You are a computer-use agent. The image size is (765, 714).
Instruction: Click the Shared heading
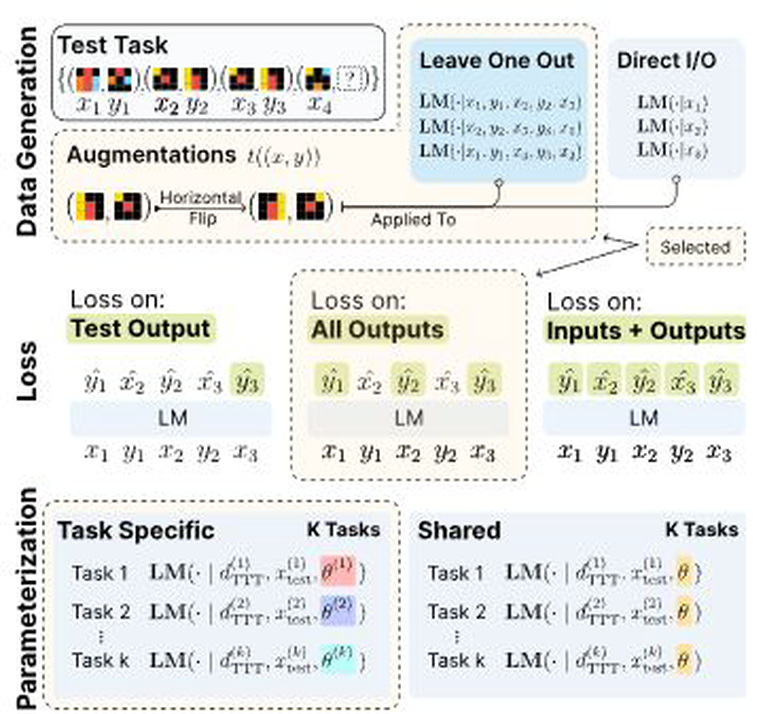[459, 530]
